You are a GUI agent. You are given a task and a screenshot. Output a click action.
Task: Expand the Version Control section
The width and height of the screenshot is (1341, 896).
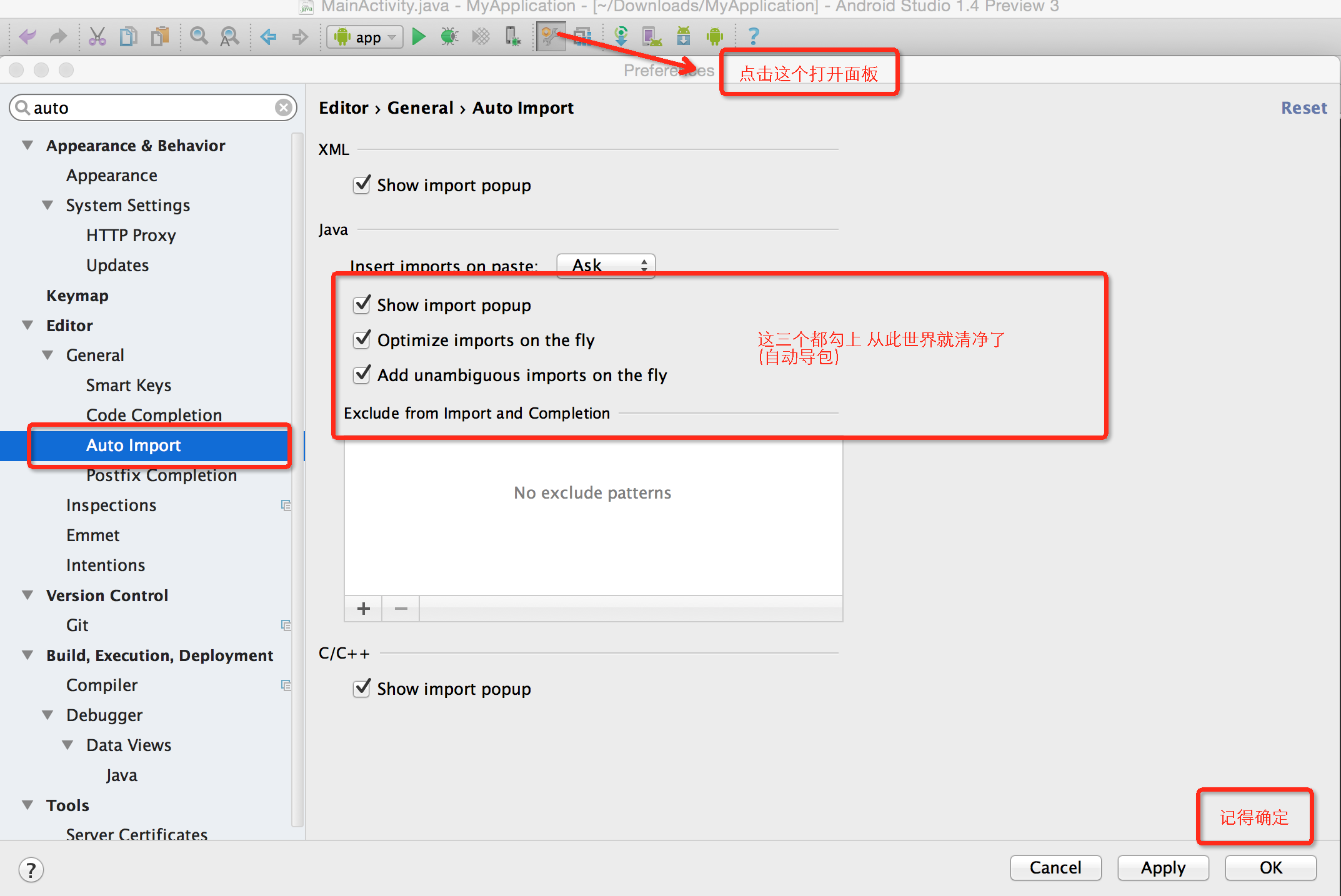click(26, 595)
